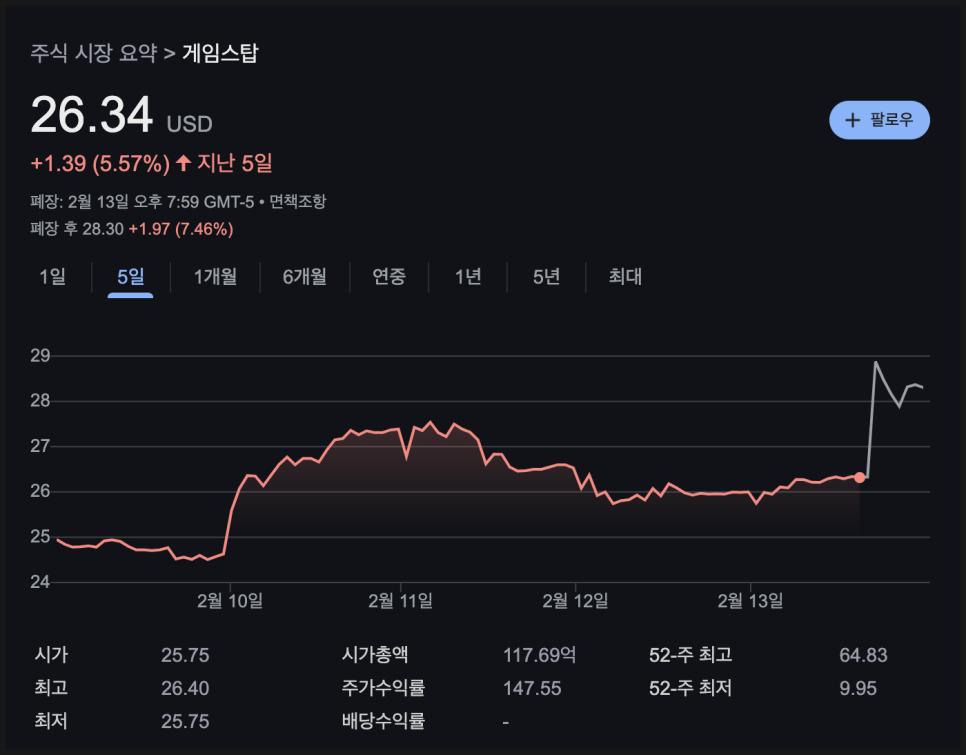Switch to the 1개월 range tab
The height and width of the screenshot is (755, 966).
(x=215, y=277)
